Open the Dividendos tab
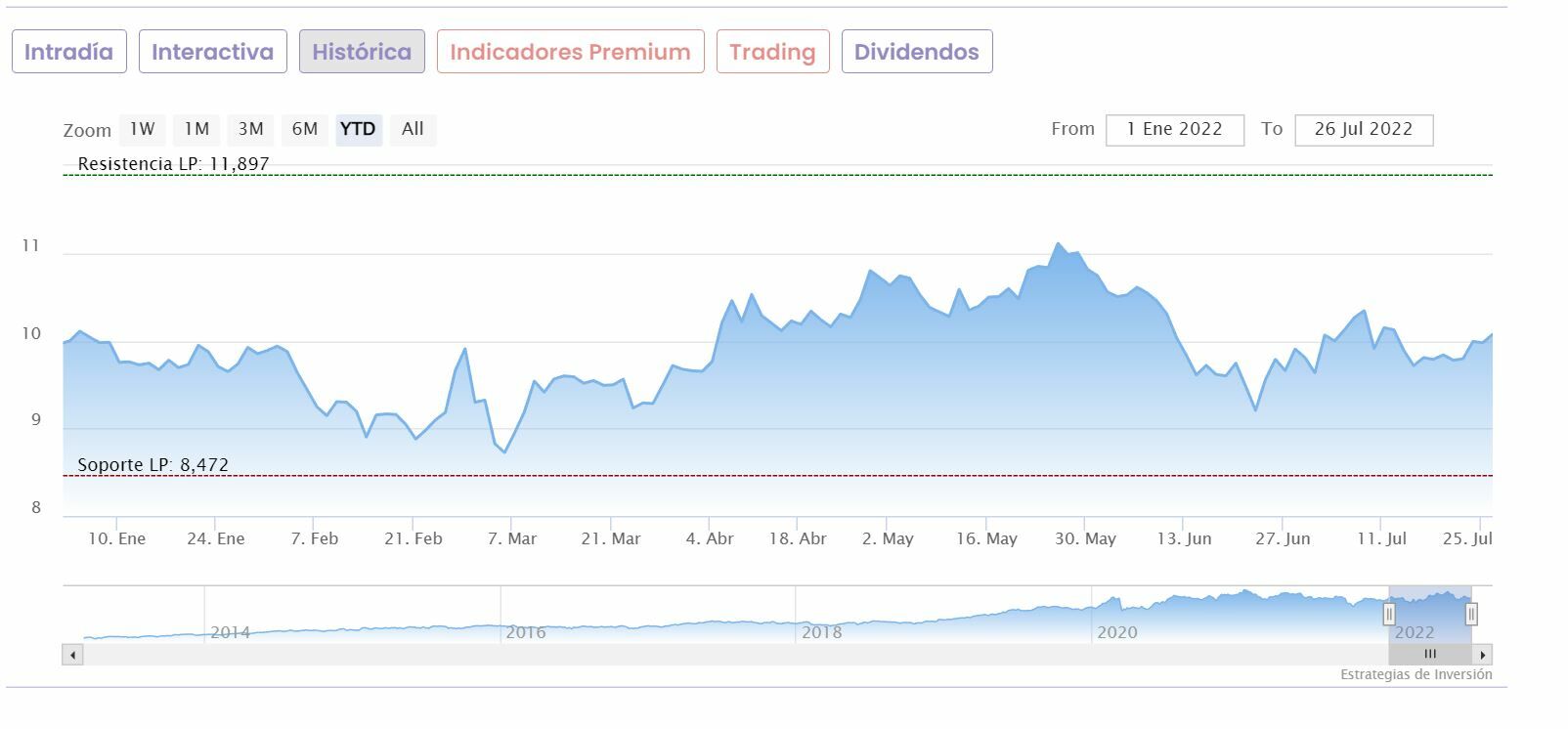This screenshot has height=729, width=1568. click(916, 52)
